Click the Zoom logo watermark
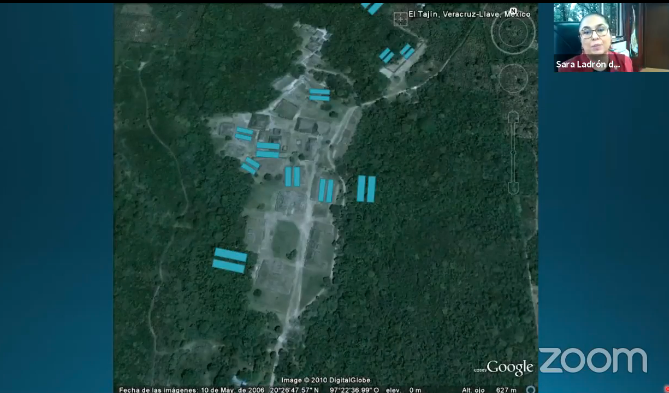Viewport: 669px width, 393px height. click(593, 361)
